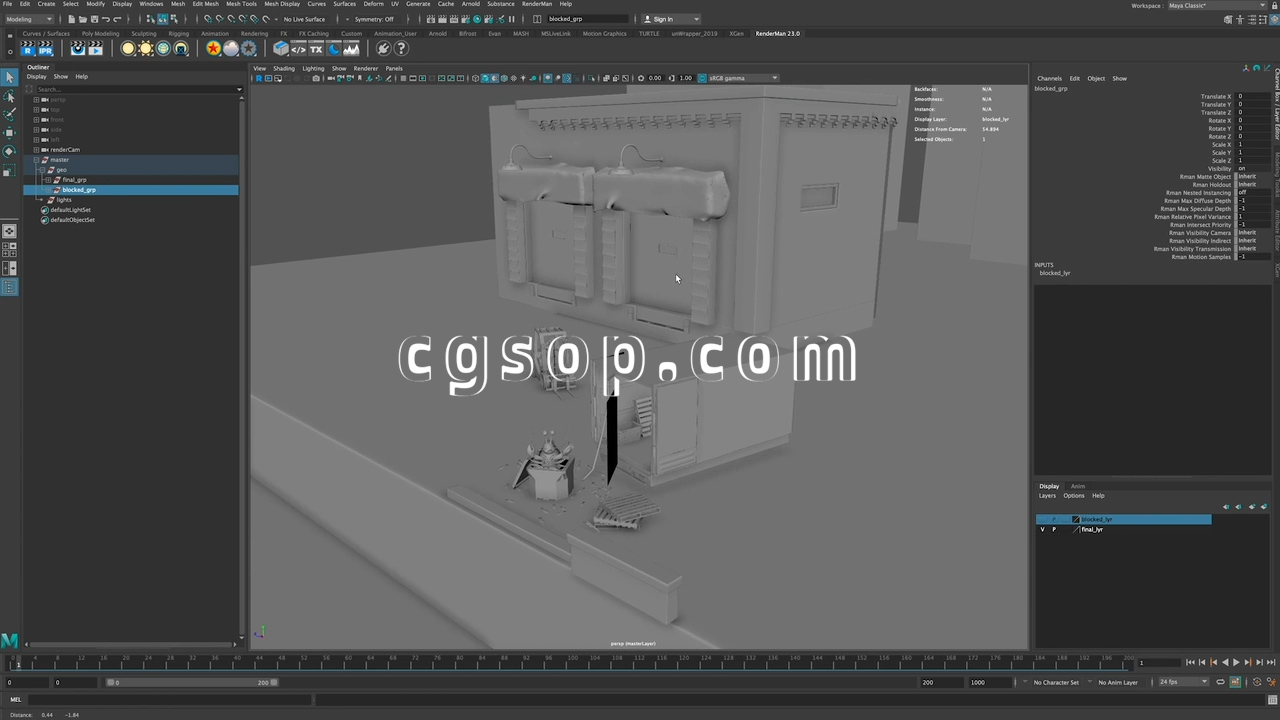
Task: Open the Options menu in Layer Editor
Action: [1073, 496]
